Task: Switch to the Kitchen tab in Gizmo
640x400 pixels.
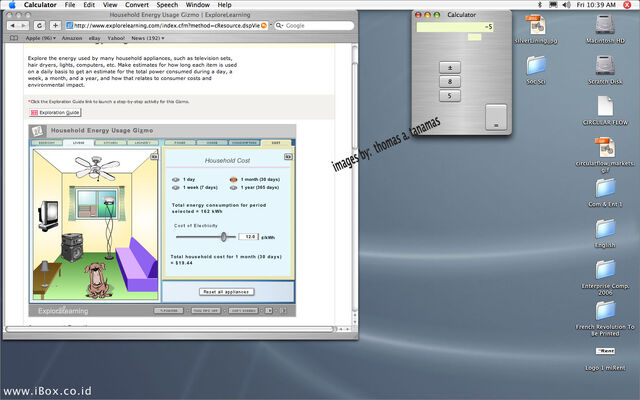Action: (111, 143)
